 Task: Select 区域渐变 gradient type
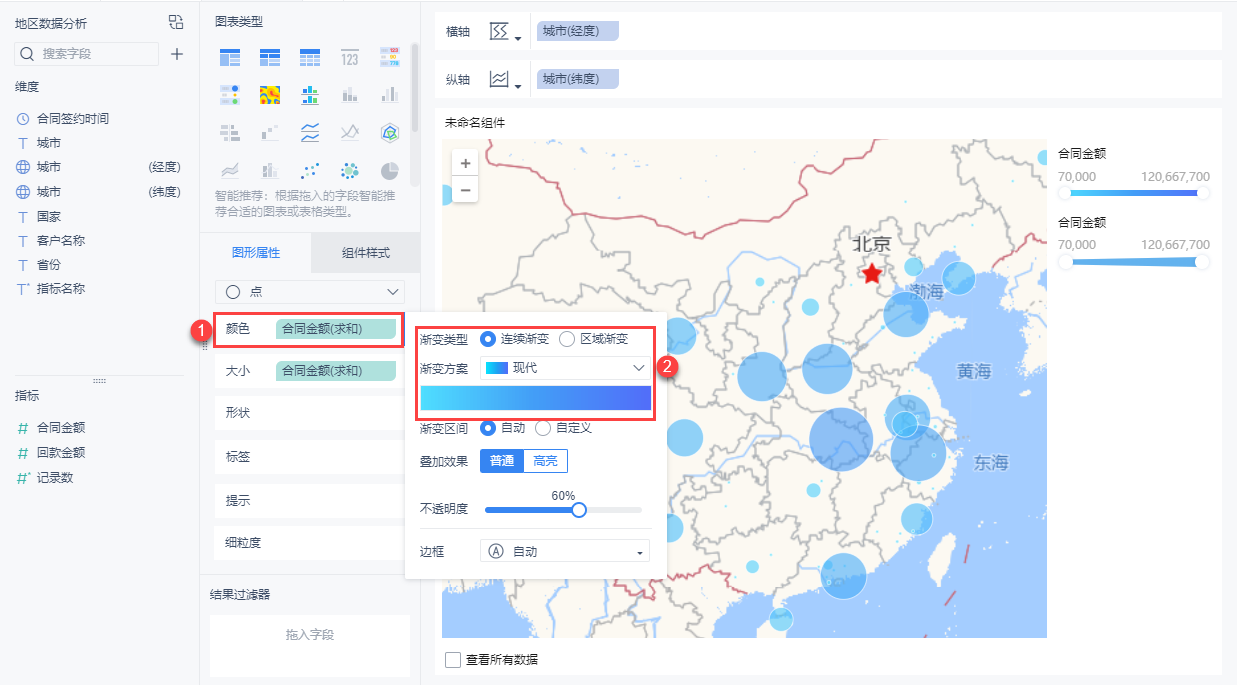click(594, 339)
